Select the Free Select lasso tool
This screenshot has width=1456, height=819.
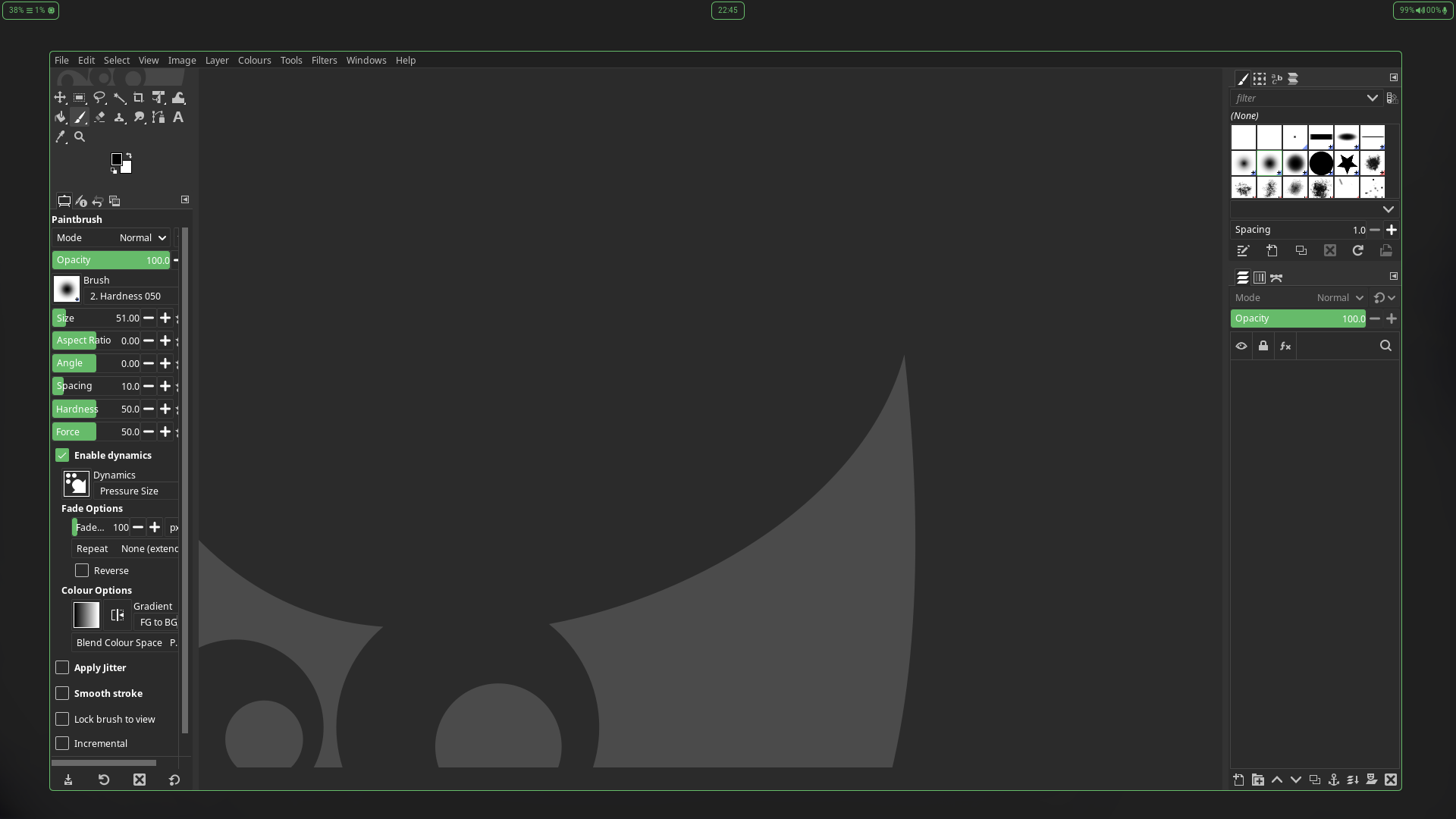pyautogui.click(x=99, y=98)
